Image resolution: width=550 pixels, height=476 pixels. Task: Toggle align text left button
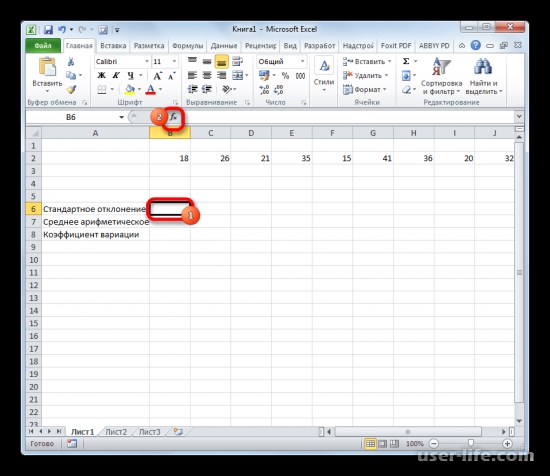(x=192, y=75)
